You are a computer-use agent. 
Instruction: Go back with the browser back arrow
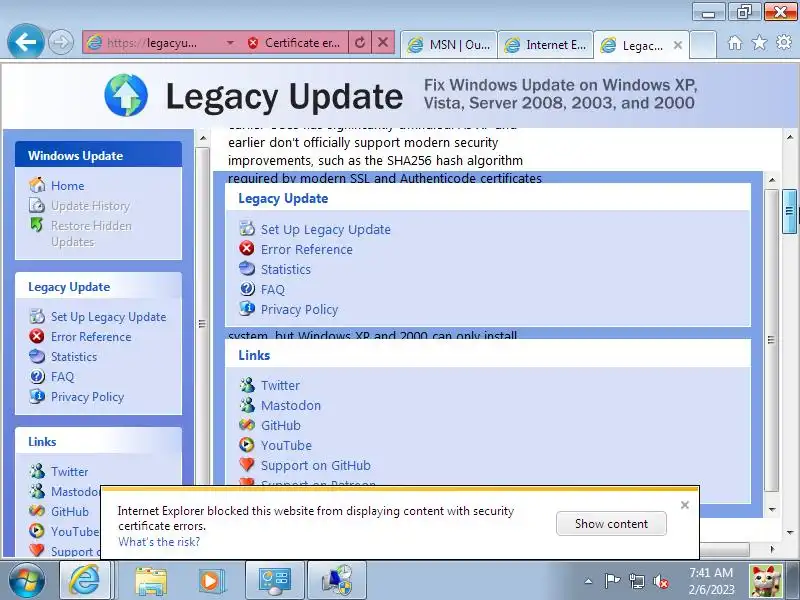coord(26,41)
